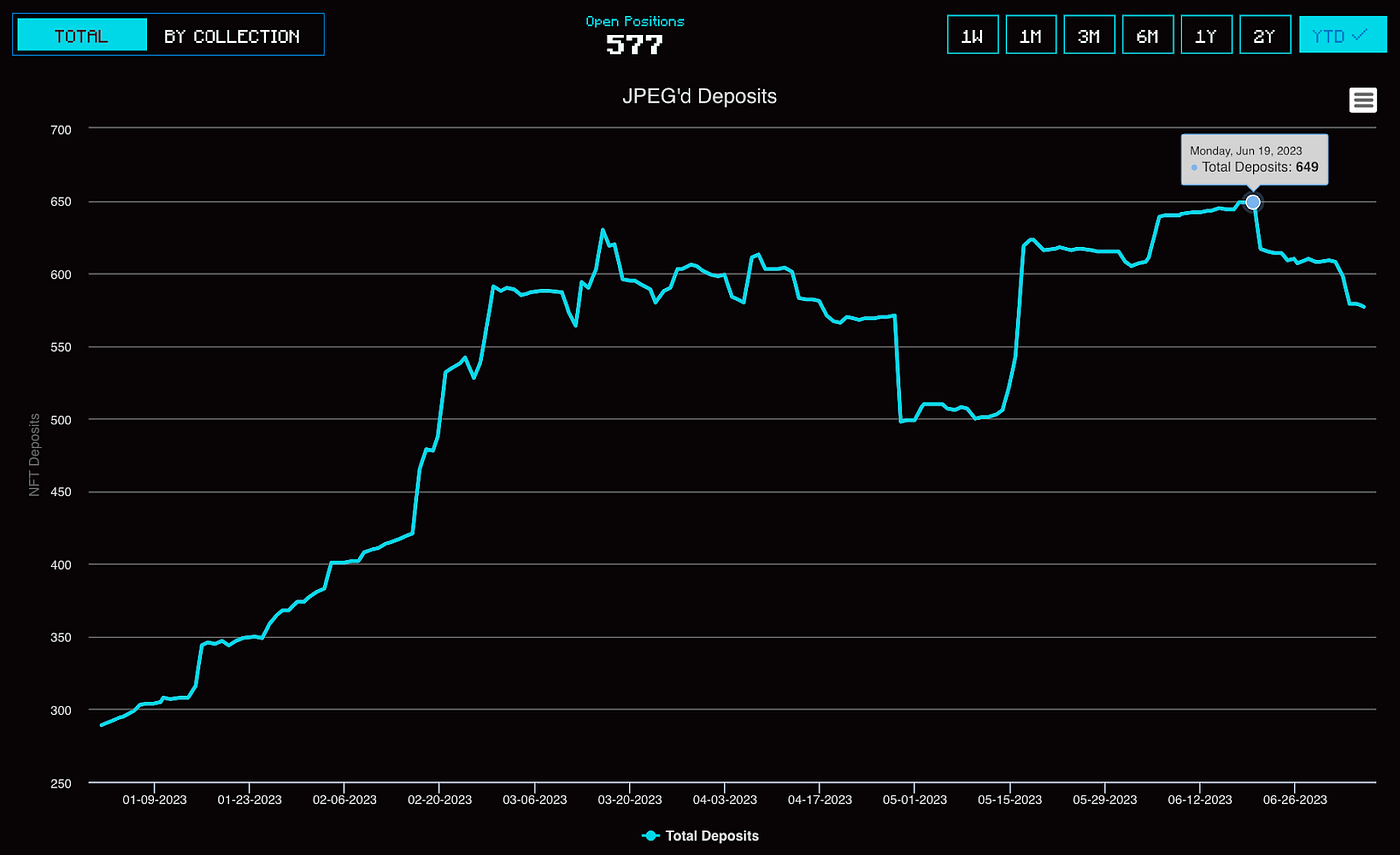This screenshot has height=855, width=1400.
Task: Toggle the Total Deposits legend item
Action: pyautogui.click(x=700, y=836)
